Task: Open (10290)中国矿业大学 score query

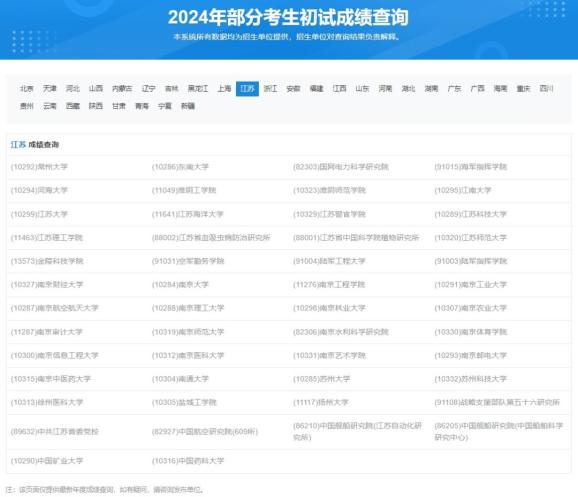Action: tap(47, 461)
